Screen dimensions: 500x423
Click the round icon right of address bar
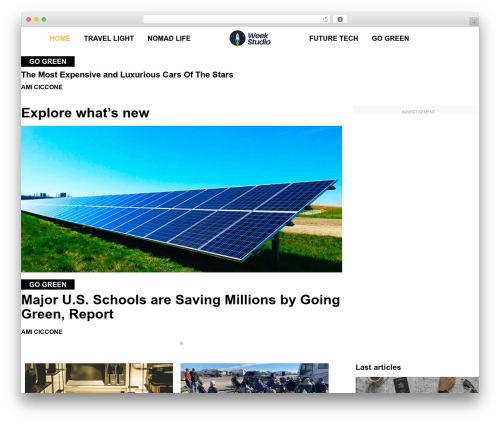coord(340,20)
